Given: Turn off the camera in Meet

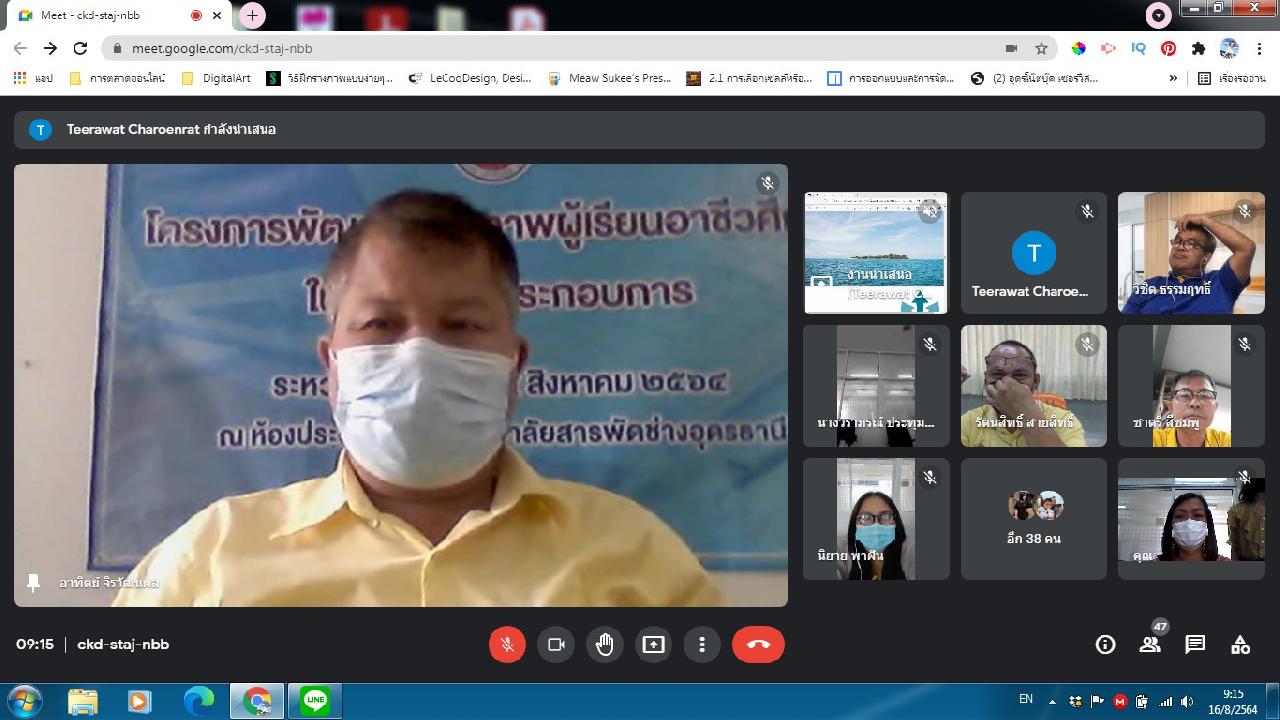Looking at the screenshot, I should pyautogui.click(x=556, y=644).
